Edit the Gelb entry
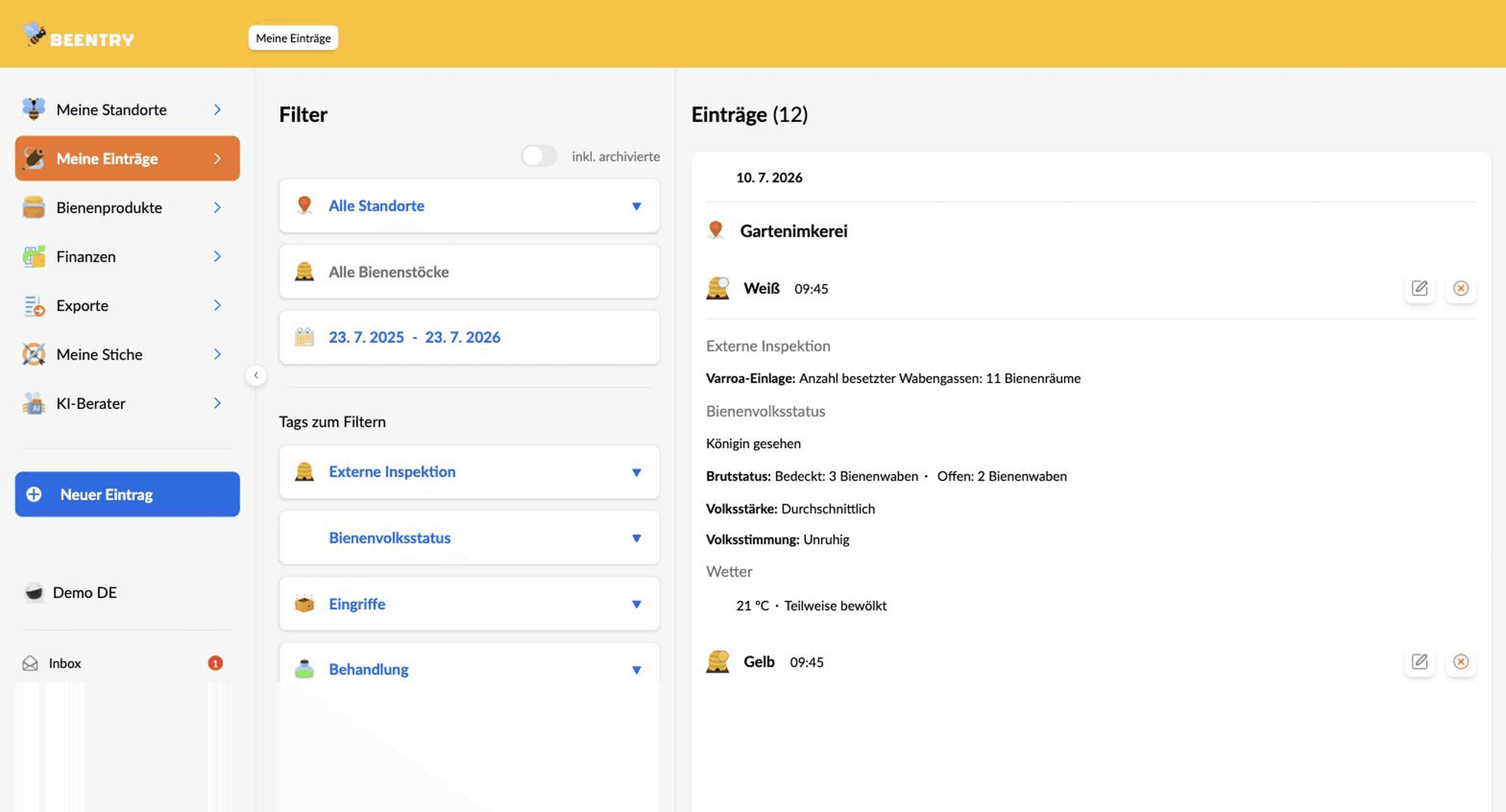 pos(1420,662)
